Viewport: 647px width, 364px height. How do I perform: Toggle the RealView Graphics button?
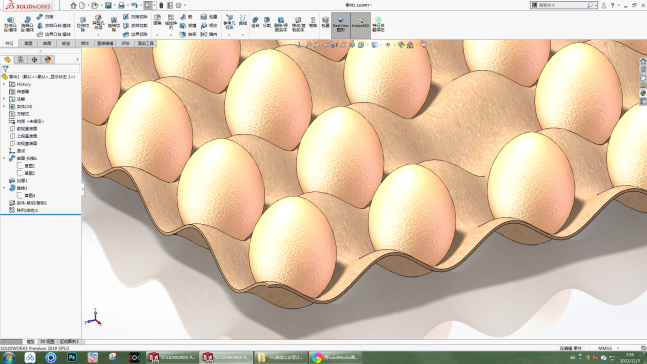[x=340, y=25]
